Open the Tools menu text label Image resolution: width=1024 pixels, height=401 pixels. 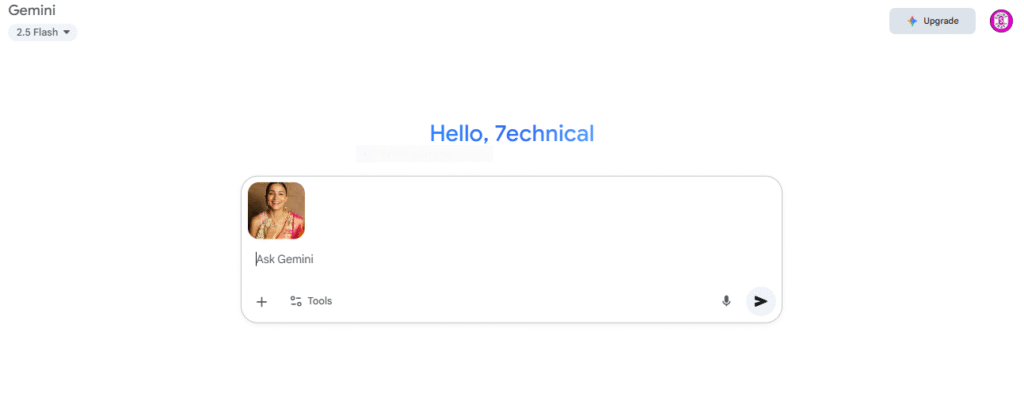320,301
